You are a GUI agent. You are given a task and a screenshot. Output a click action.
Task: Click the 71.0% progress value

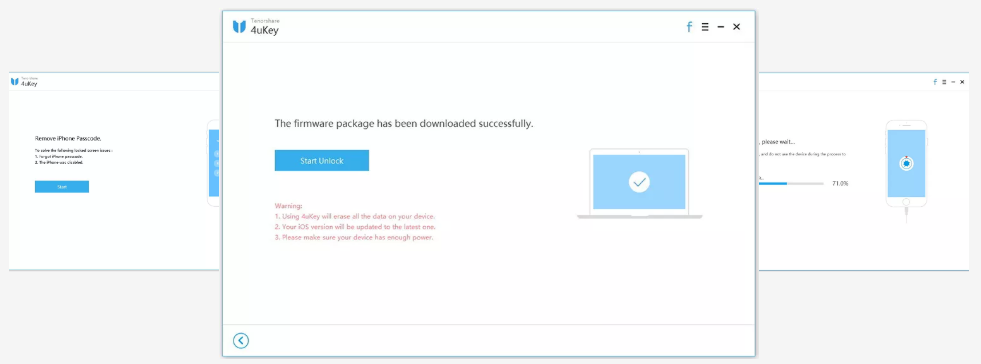(x=840, y=183)
